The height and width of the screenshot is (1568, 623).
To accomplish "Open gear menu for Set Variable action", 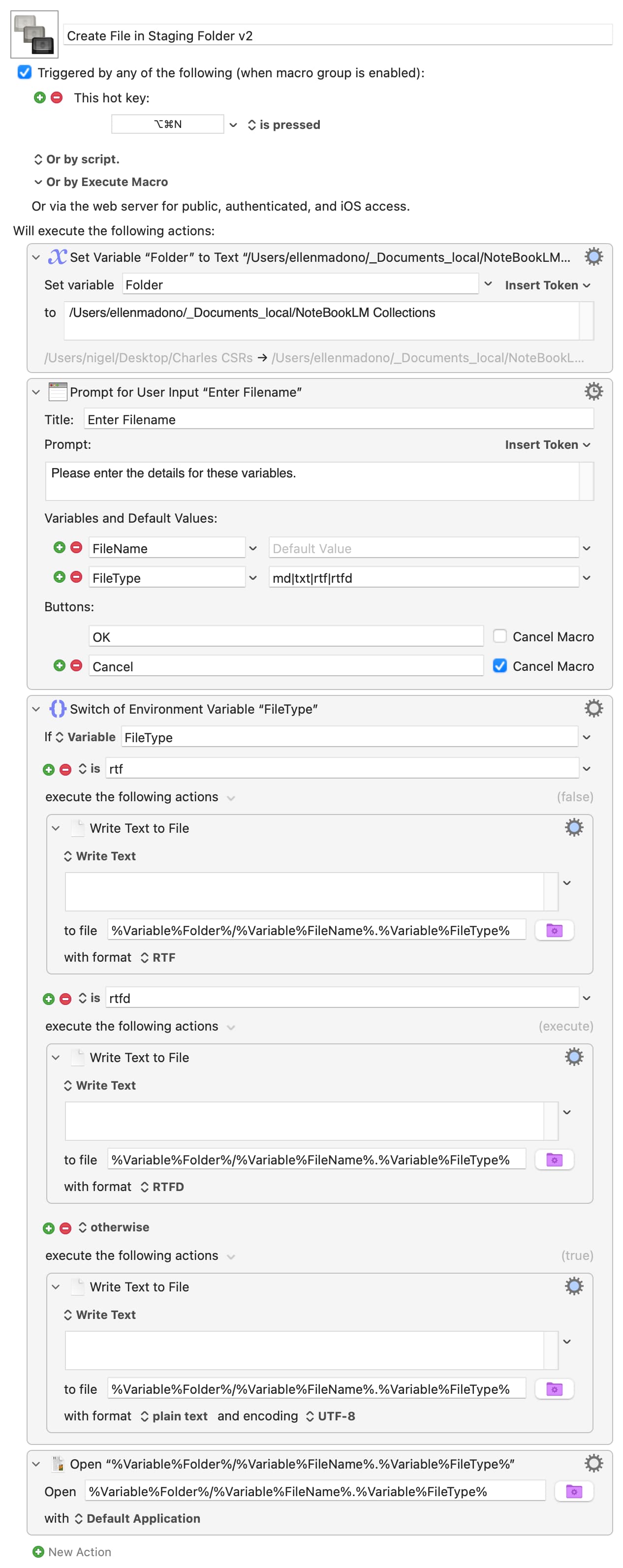I will click(593, 256).
